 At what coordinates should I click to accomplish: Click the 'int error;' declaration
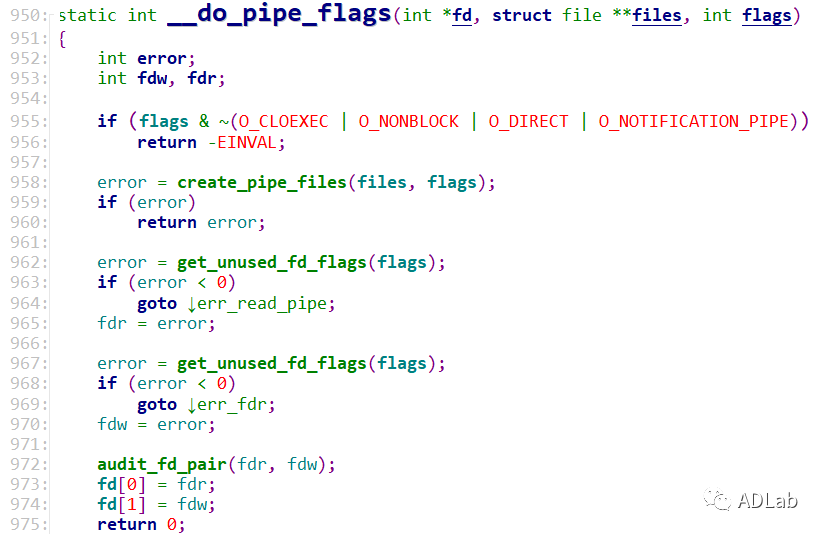146,58
